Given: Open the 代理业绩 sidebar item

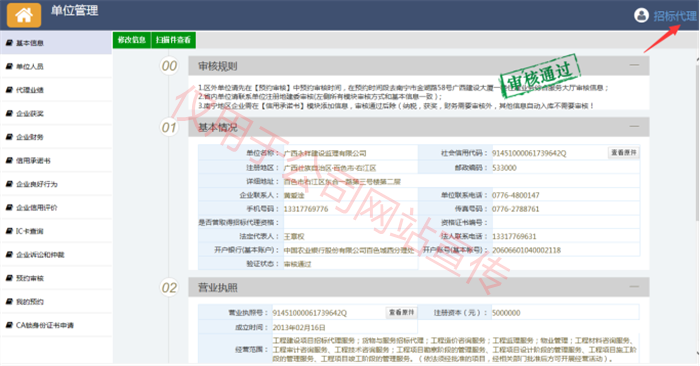Looking at the screenshot, I should [56, 90].
